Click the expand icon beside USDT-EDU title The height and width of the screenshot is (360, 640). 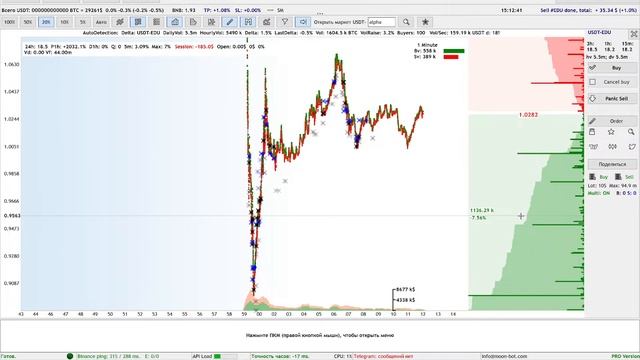click(x=634, y=33)
